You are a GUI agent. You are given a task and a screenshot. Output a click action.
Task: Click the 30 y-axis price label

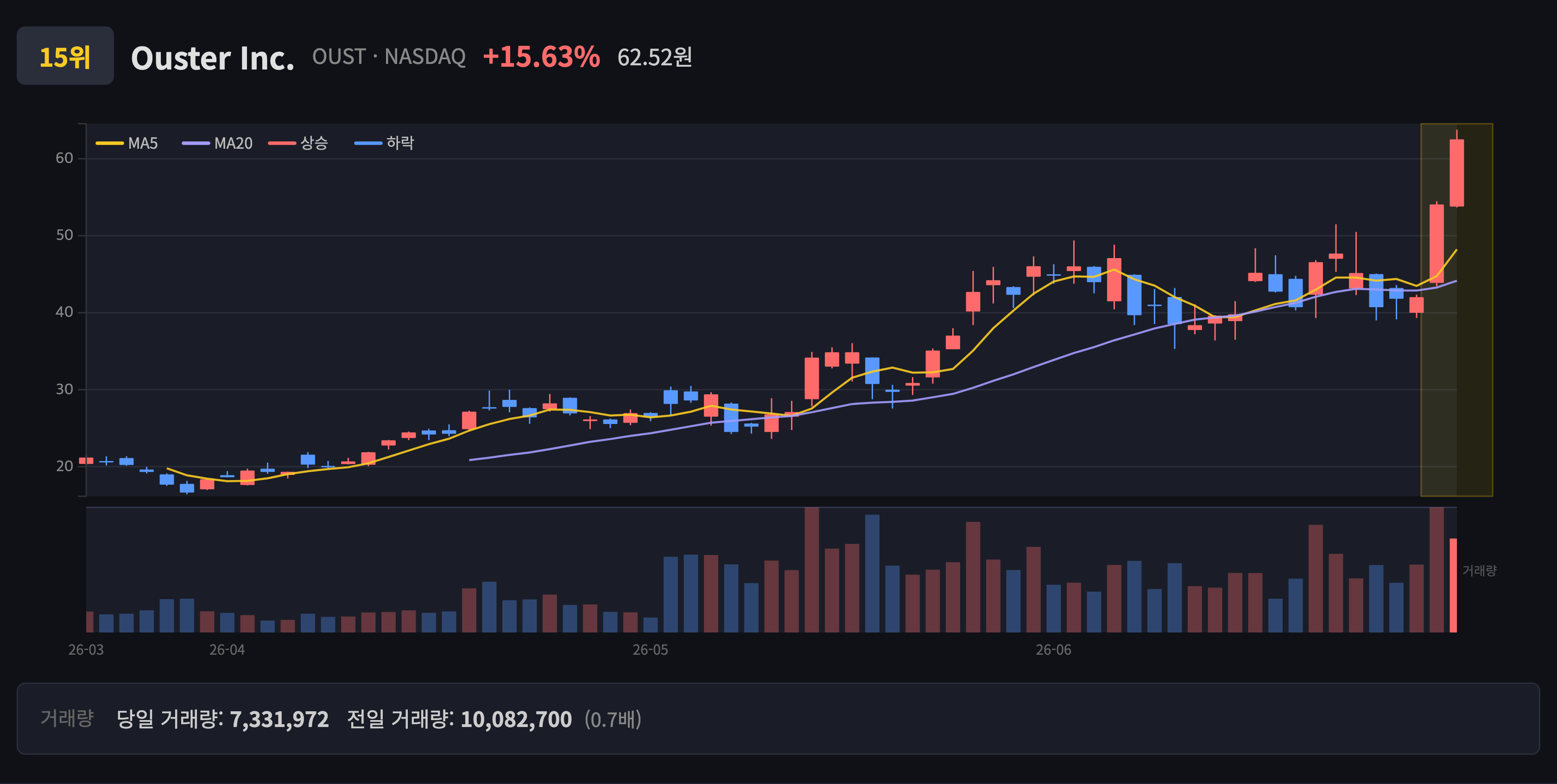(x=64, y=389)
